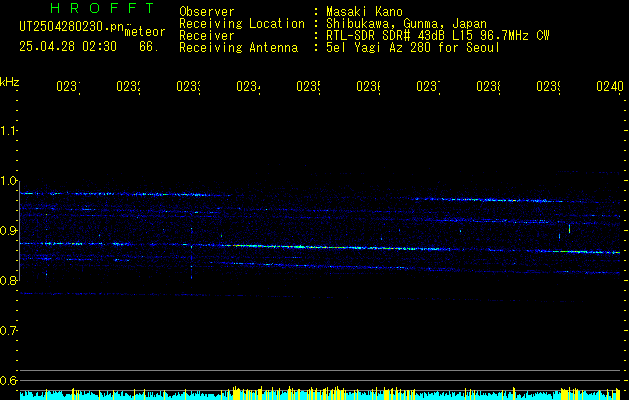The width and height of the screenshot is (629, 400).
Task: Click the 'Receiving Location' label
Action: 242,24
